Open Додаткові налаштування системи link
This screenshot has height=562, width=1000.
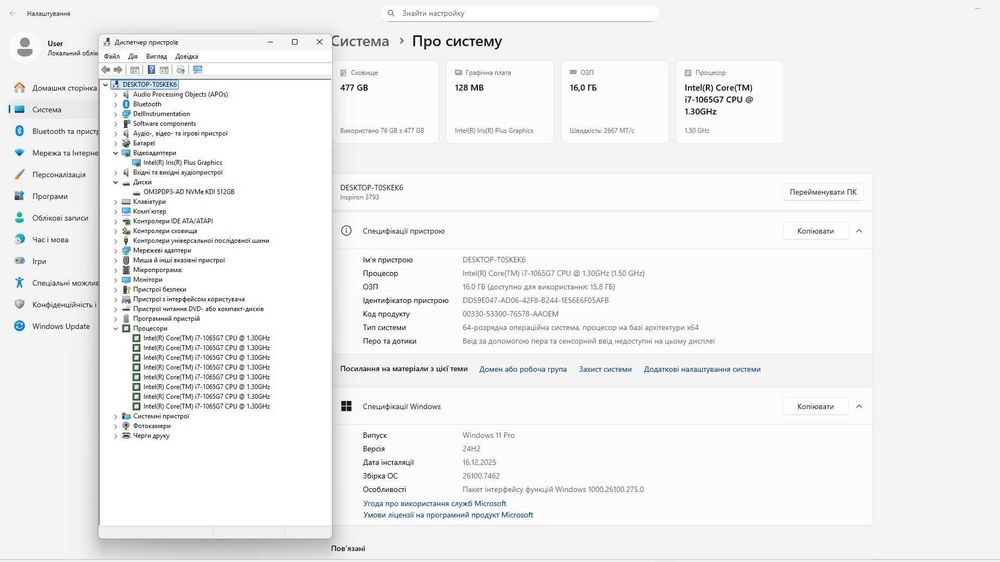[x=702, y=369]
